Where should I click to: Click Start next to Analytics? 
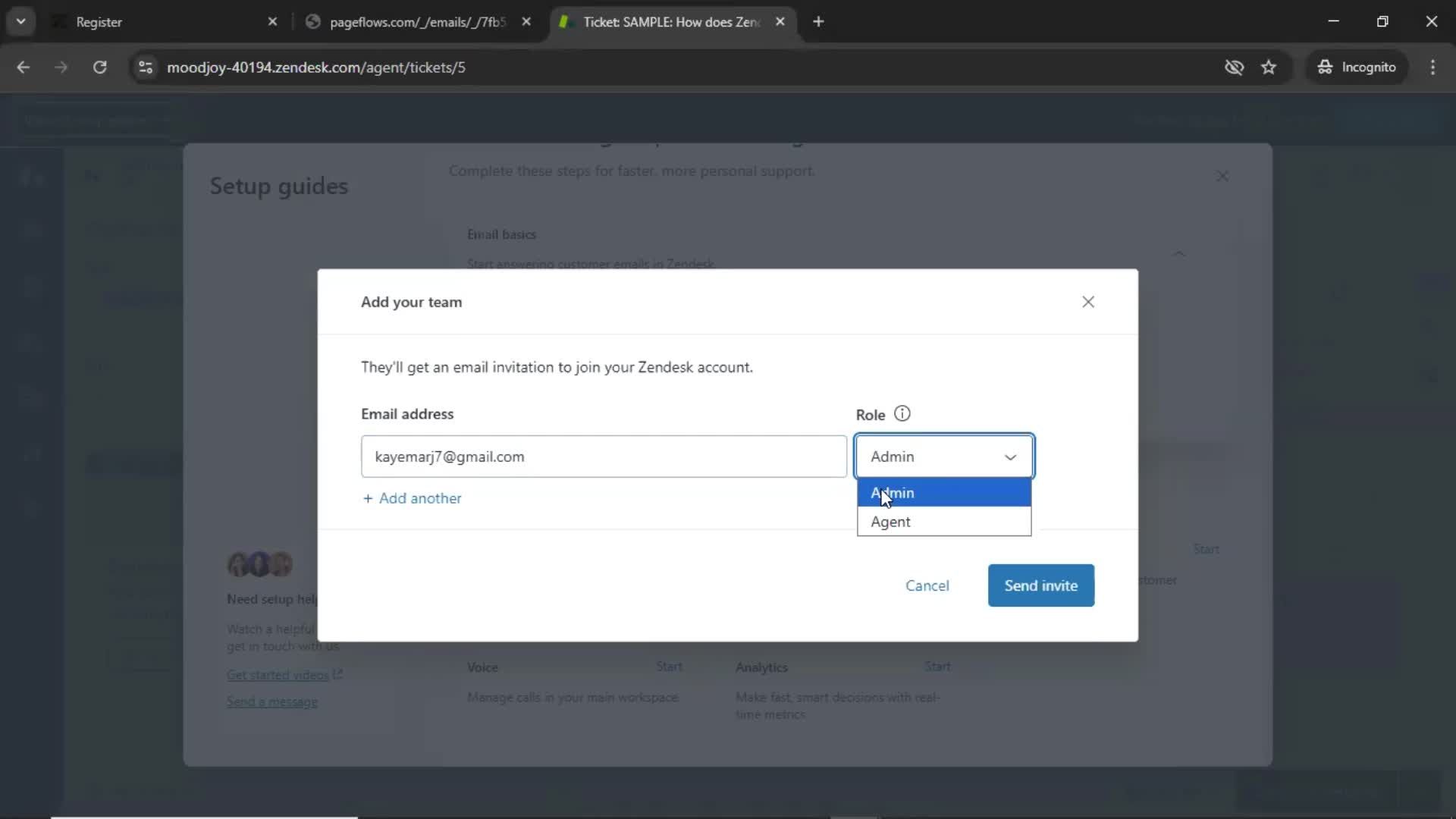pyautogui.click(x=937, y=667)
